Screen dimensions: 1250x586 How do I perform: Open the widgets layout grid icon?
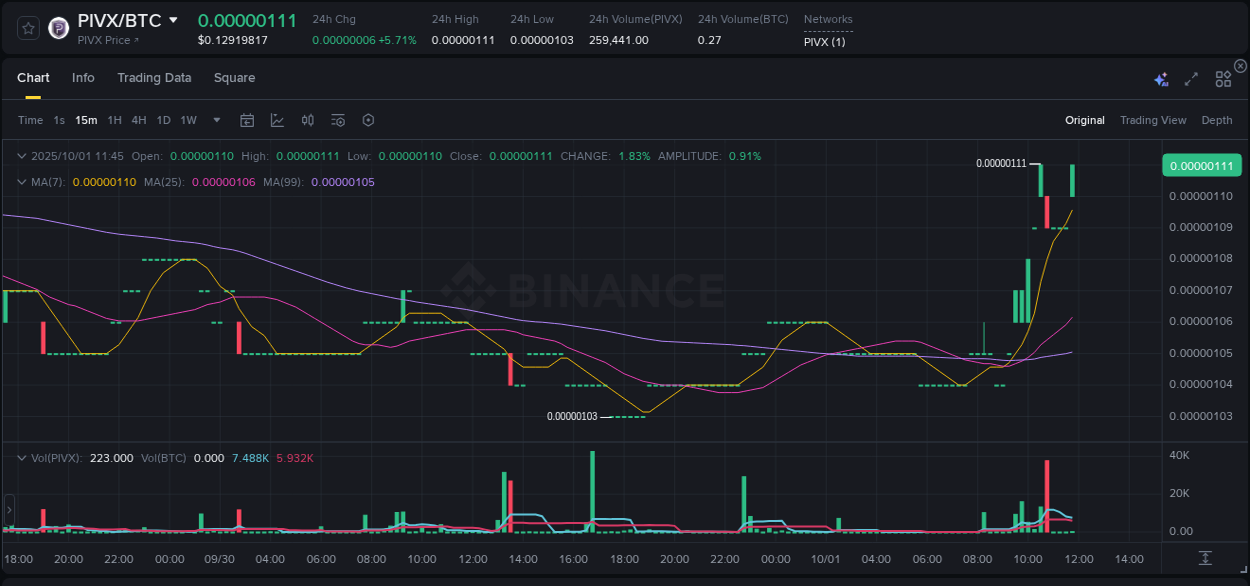pos(1222,78)
